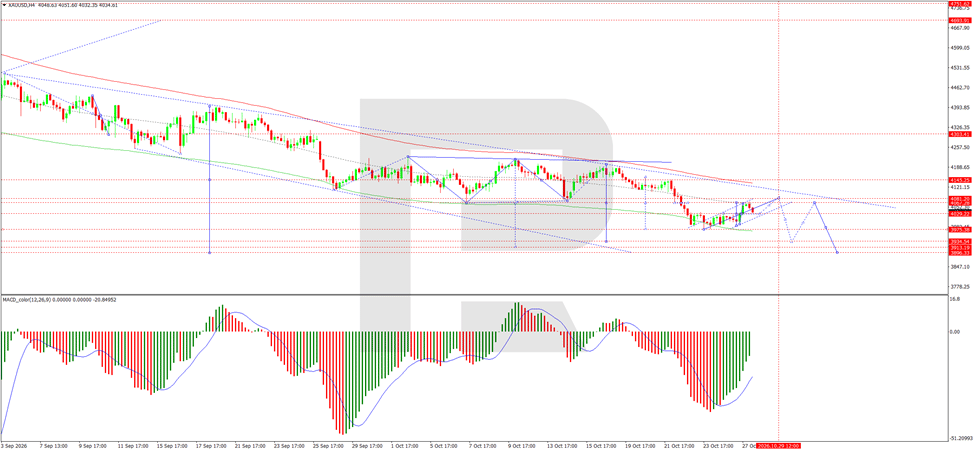This screenshot has height=451, width=974.
Task: Click the 0.00 MACD scale value
Action: click(x=956, y=331)
